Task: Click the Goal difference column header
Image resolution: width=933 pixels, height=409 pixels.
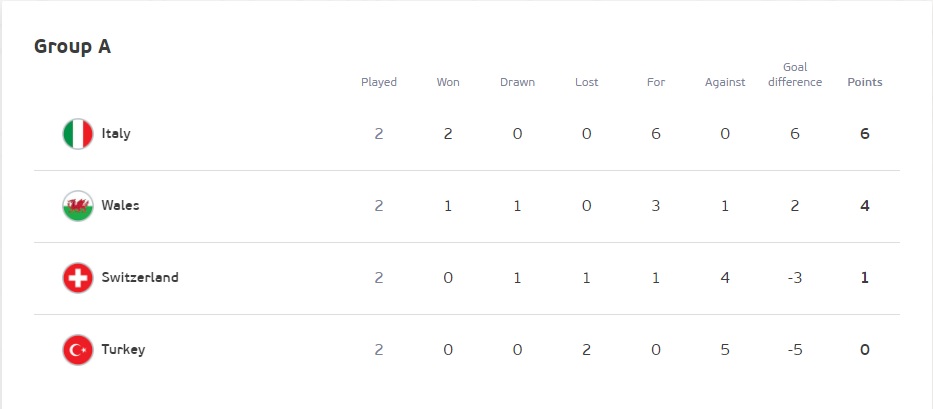Action: click(x=795, y=75)
